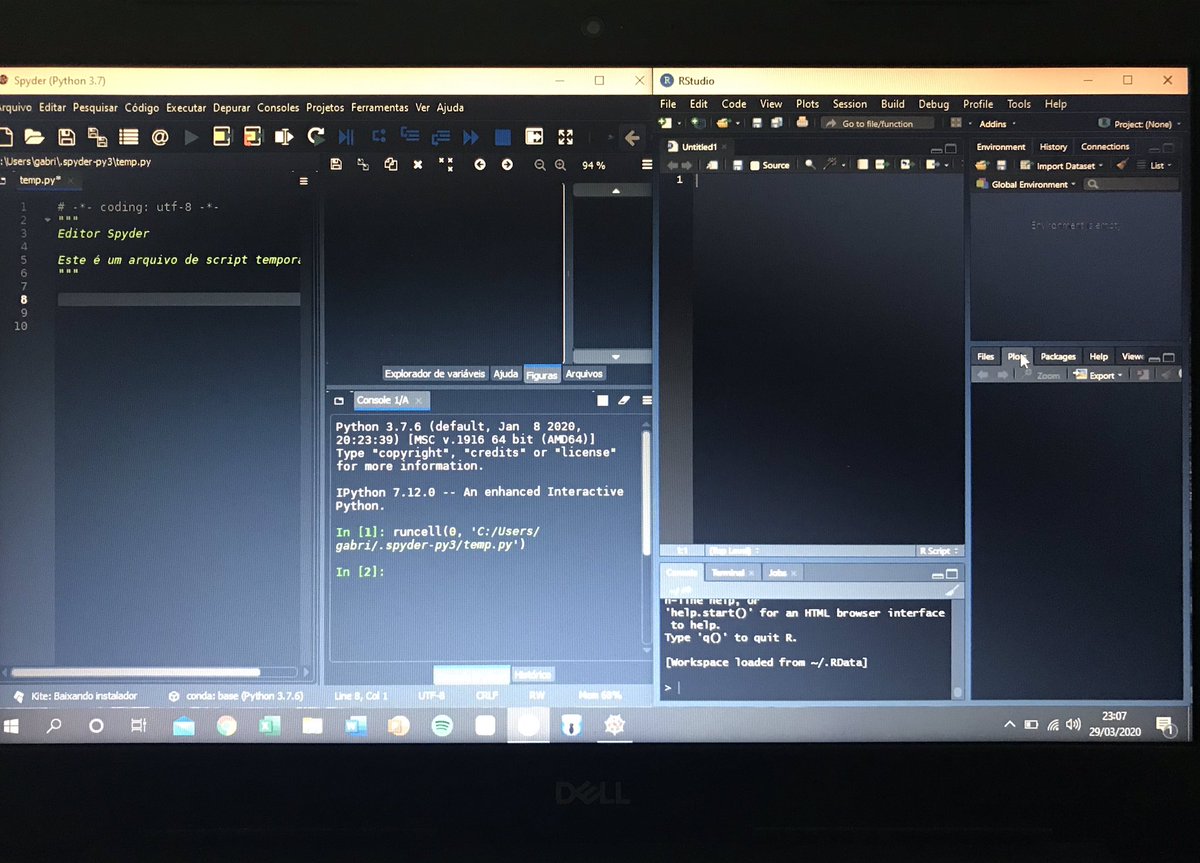Open file icon in Spyder toolbar
Screen dimensions: 1200x863
point(34,137)
